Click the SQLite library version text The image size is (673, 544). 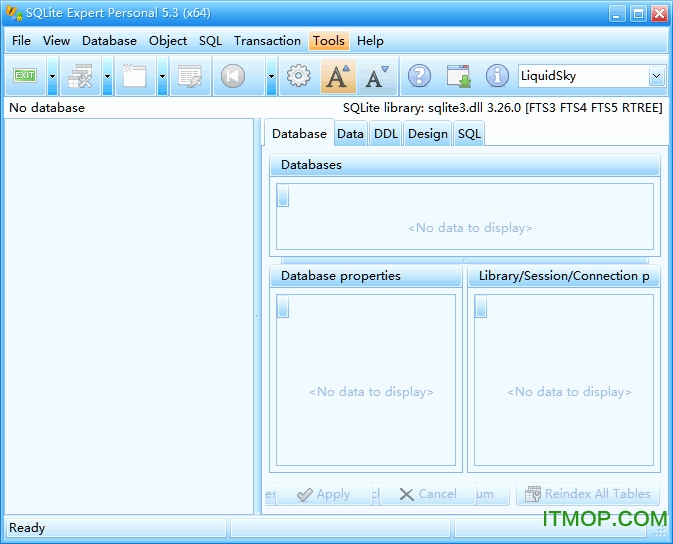tap(503, 108)
